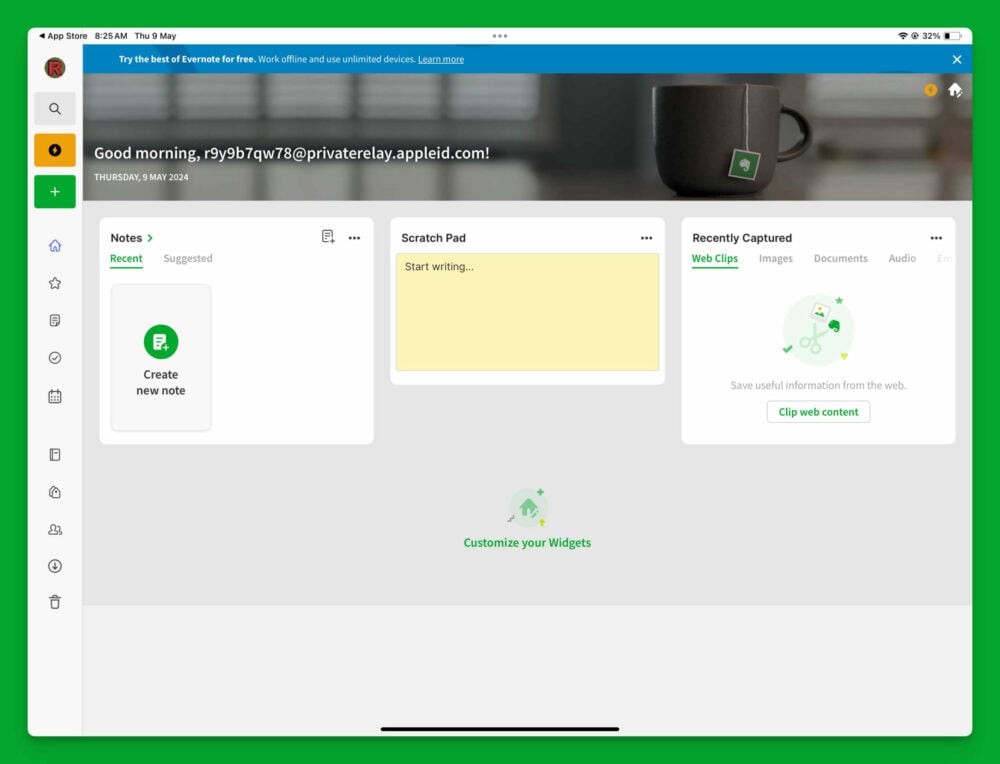The height and width of the screenshot is (764, 1000).
Task: Go to Home in the sidebar
Action: click(55, 246)
